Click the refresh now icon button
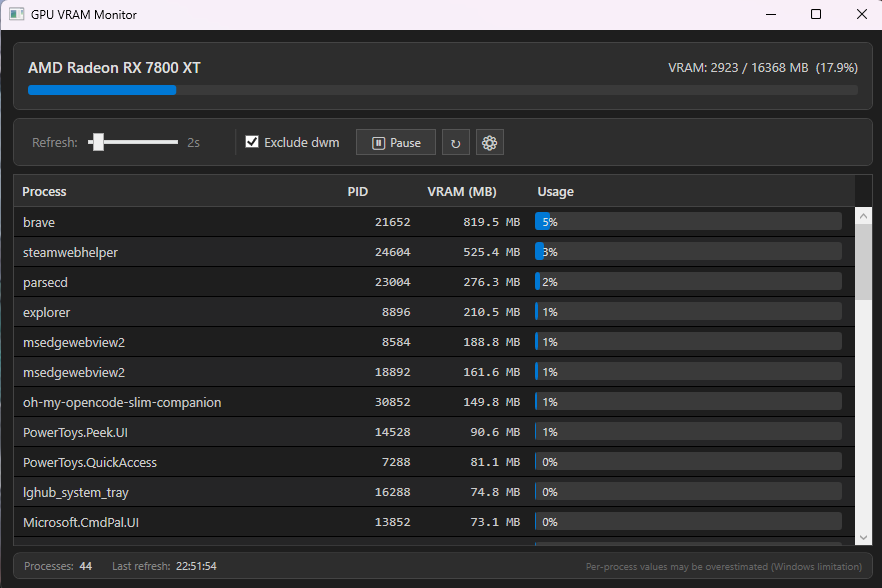Screen dimensions: 882x588 click(456, 143)
